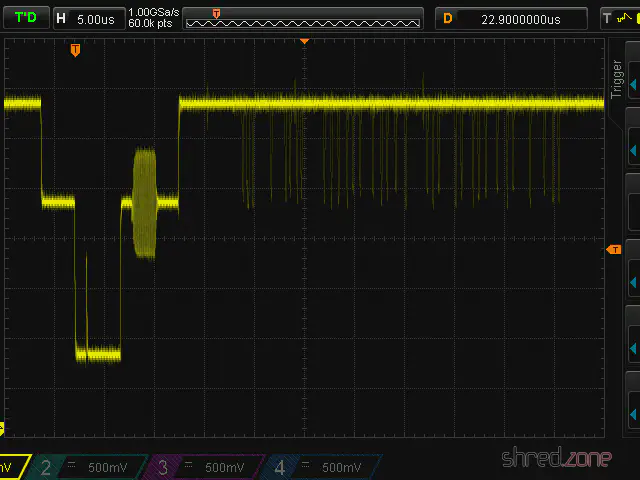Click the orange center triangle time reference marker
This screenshot has width=640, height=480.
(305, 41)
